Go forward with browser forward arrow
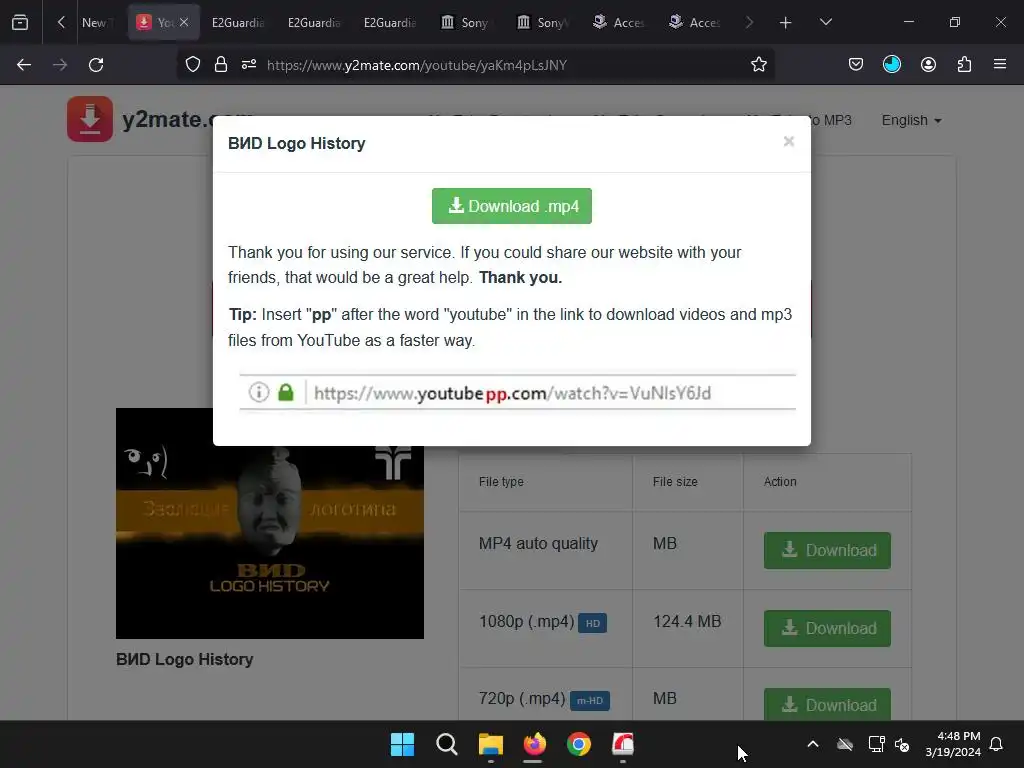Screen dimensions: 1024x768 click(60, 65)
